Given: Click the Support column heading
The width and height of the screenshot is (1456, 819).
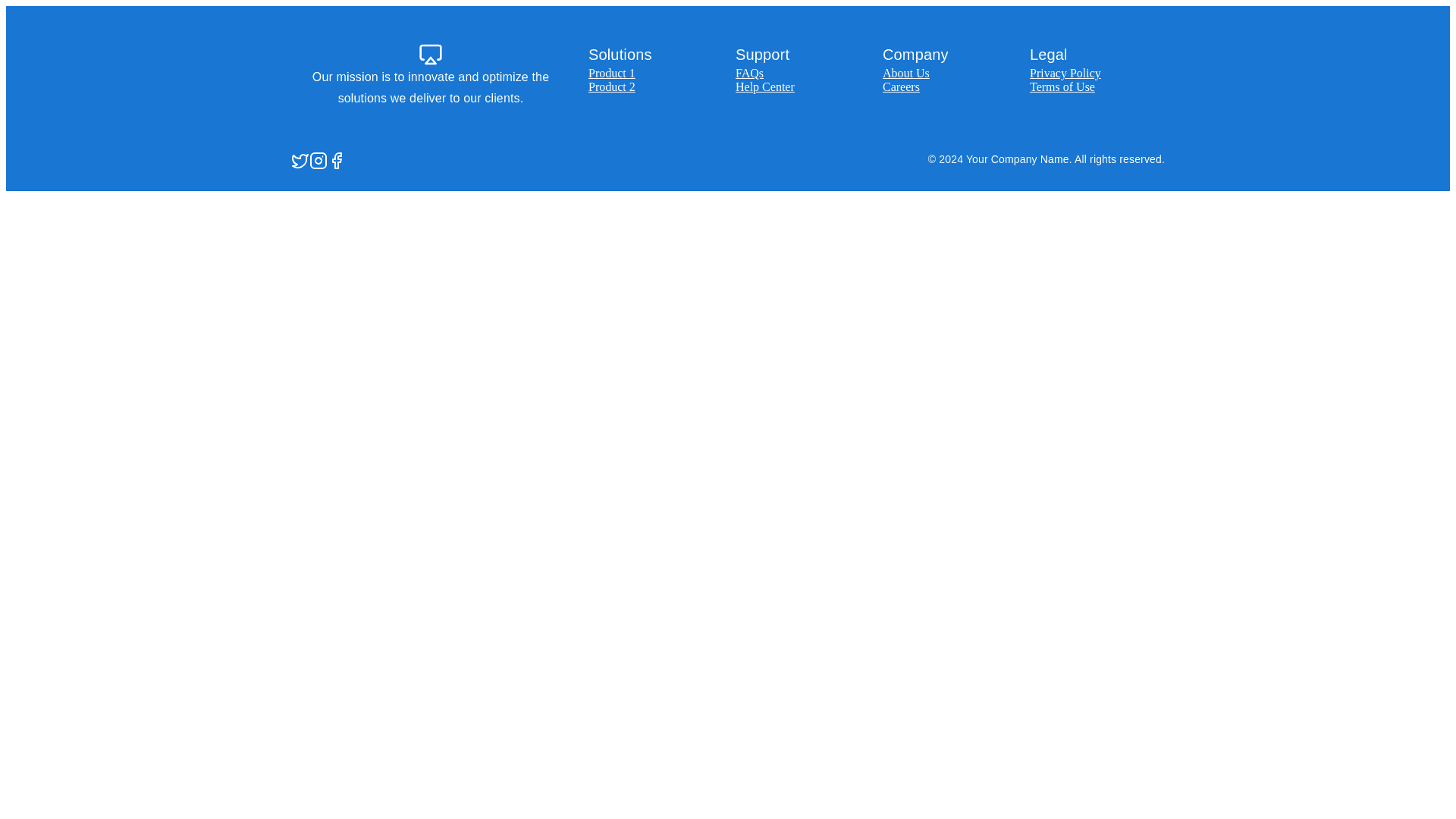Looking at the screenshot, I should pyautogui.click(x=762, y=55).
